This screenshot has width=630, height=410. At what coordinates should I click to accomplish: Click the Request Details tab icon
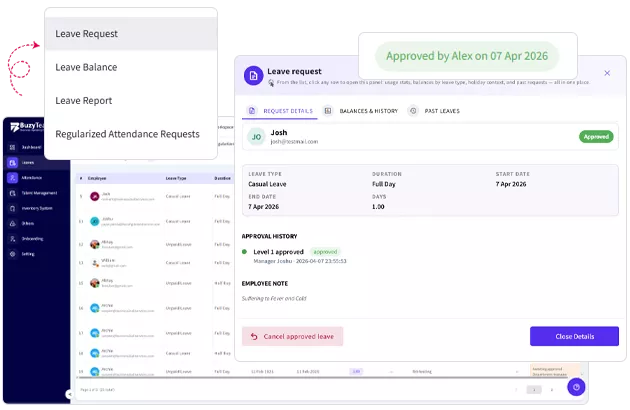tap(252, 111)
